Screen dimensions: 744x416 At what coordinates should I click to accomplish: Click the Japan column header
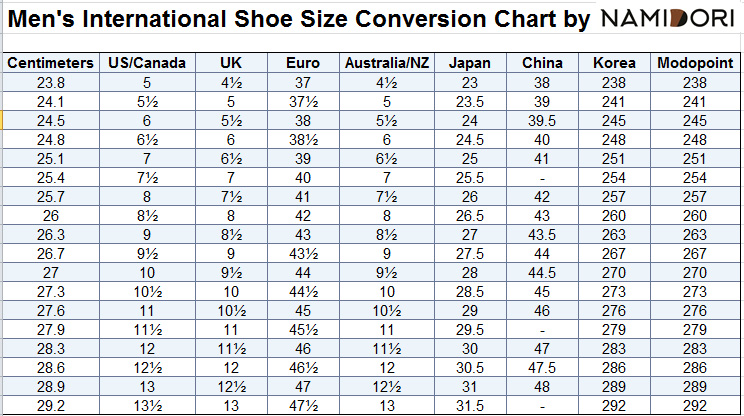coord(470,63)
